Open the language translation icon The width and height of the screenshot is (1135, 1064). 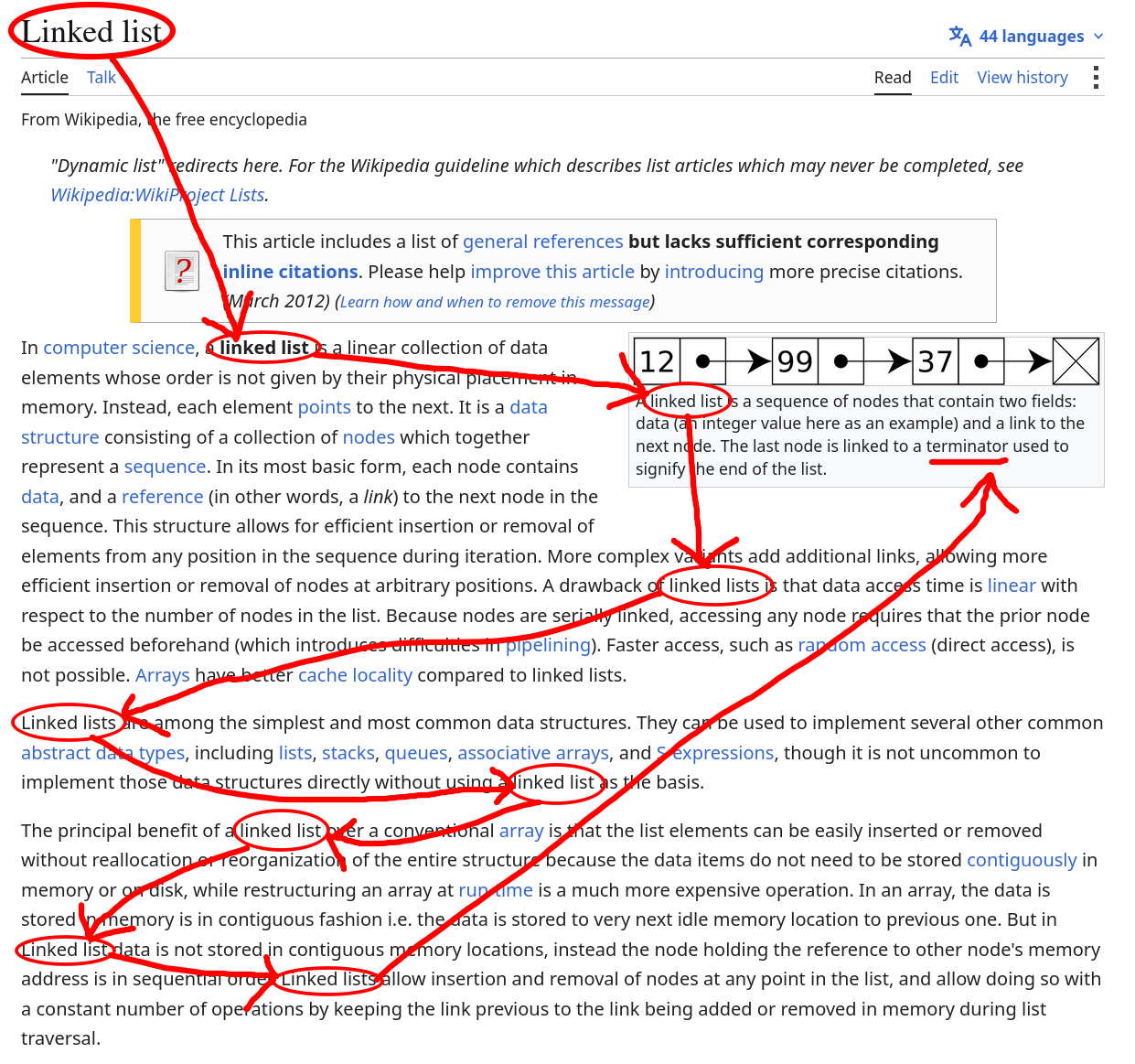tap(959, 37)
